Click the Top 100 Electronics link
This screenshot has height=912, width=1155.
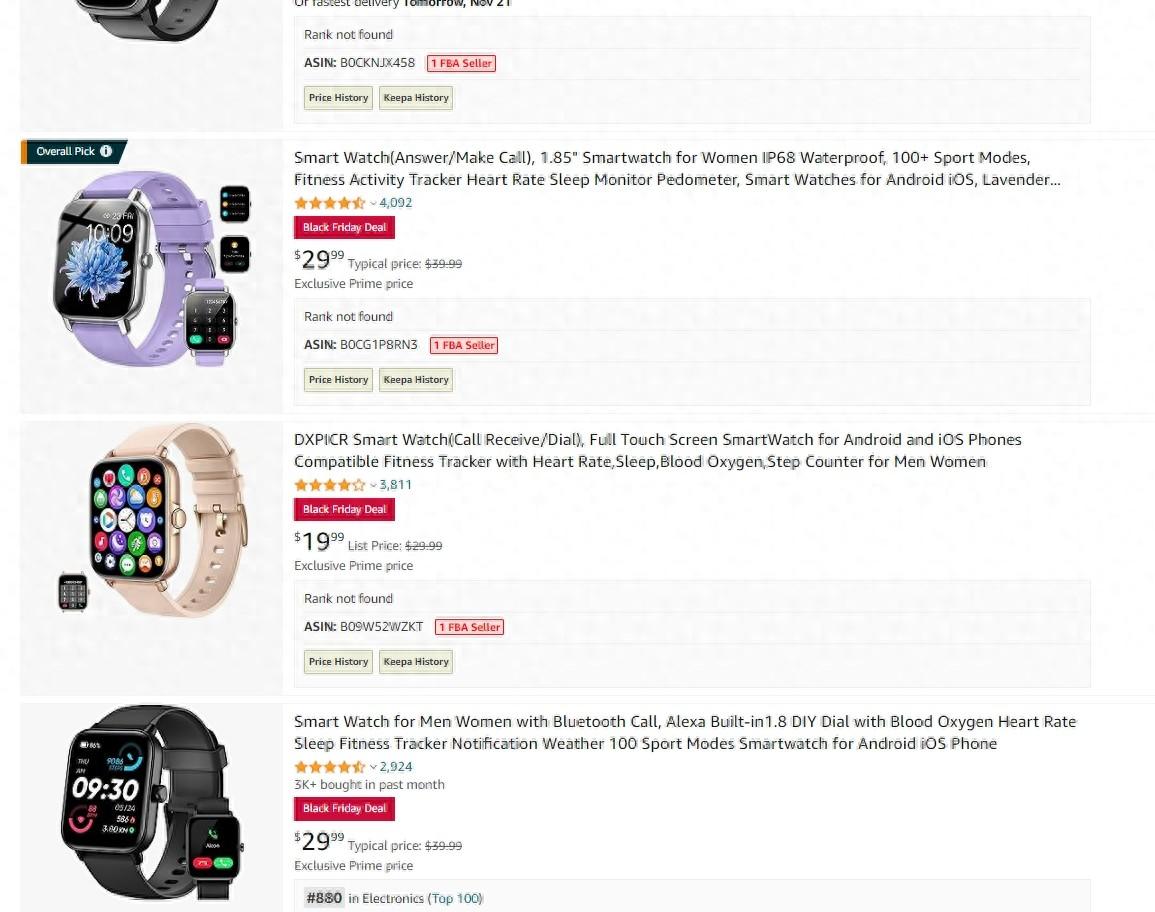[455, 899]
